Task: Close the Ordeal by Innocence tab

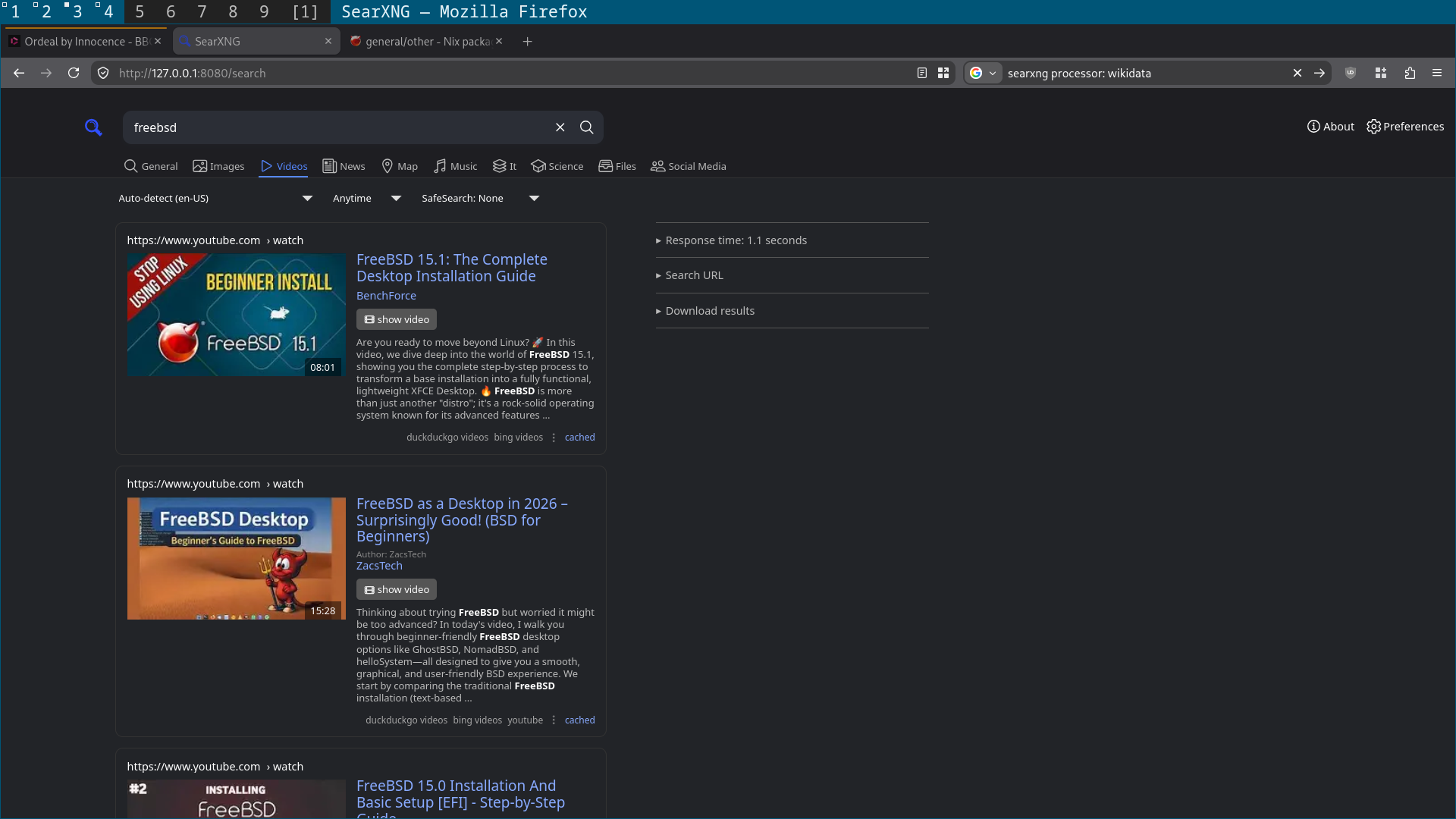Action: tap(158, 41)
